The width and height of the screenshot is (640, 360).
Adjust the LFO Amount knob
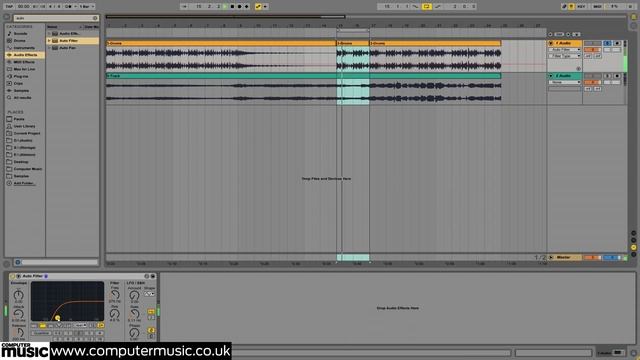(134, 296)
